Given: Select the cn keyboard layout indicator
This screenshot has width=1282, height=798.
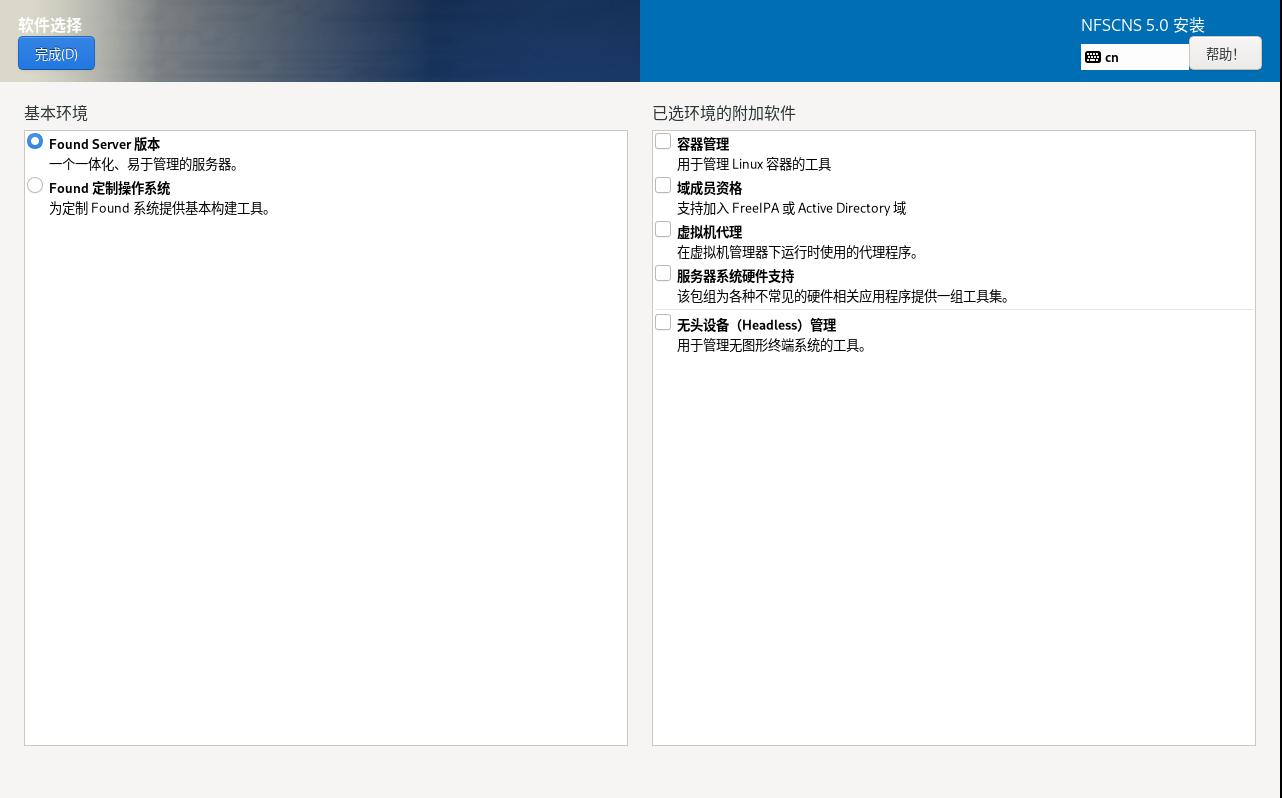Looking at the screenshot, I should [1135, 57].
